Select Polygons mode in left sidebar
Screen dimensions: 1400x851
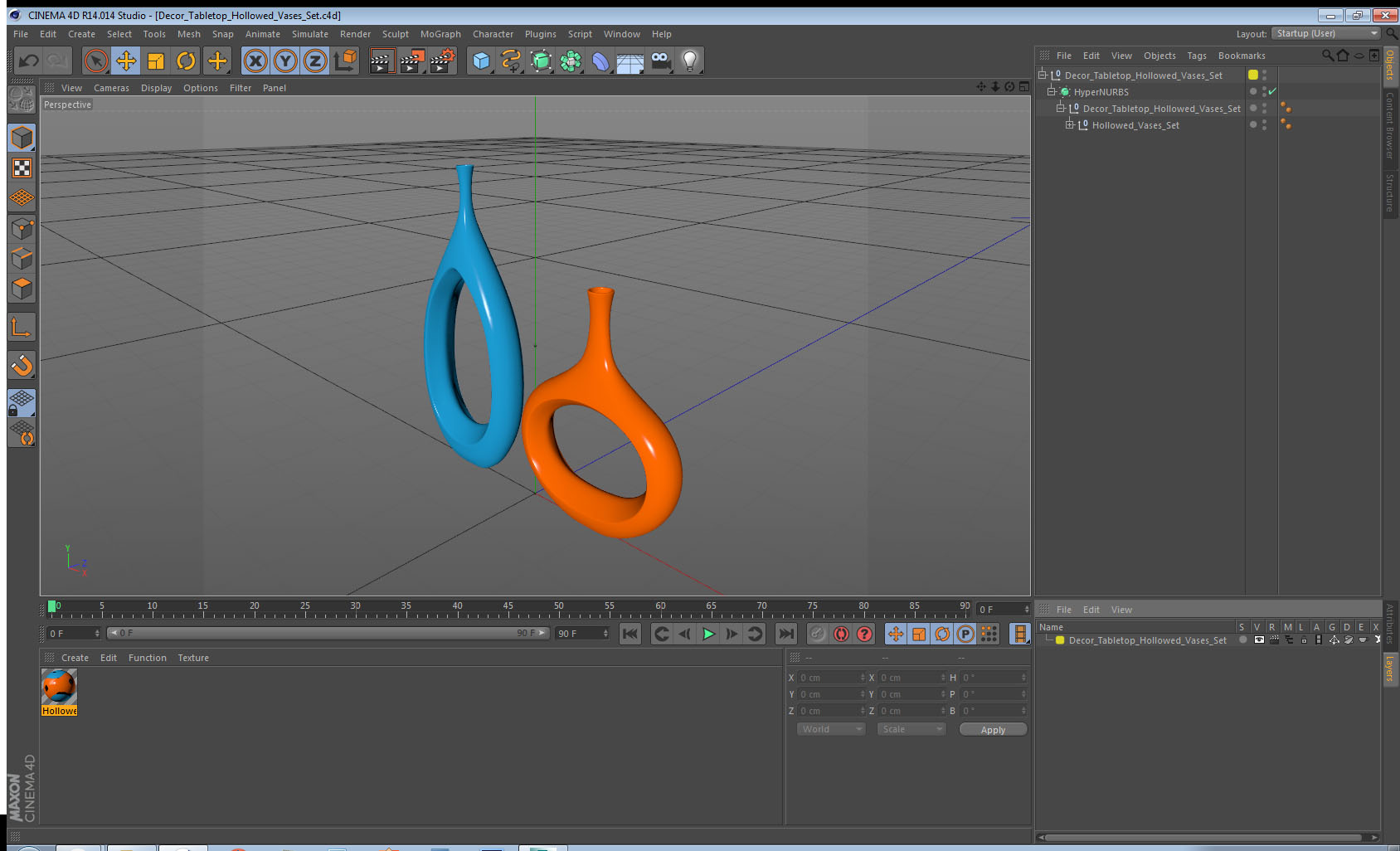(22, 289)
